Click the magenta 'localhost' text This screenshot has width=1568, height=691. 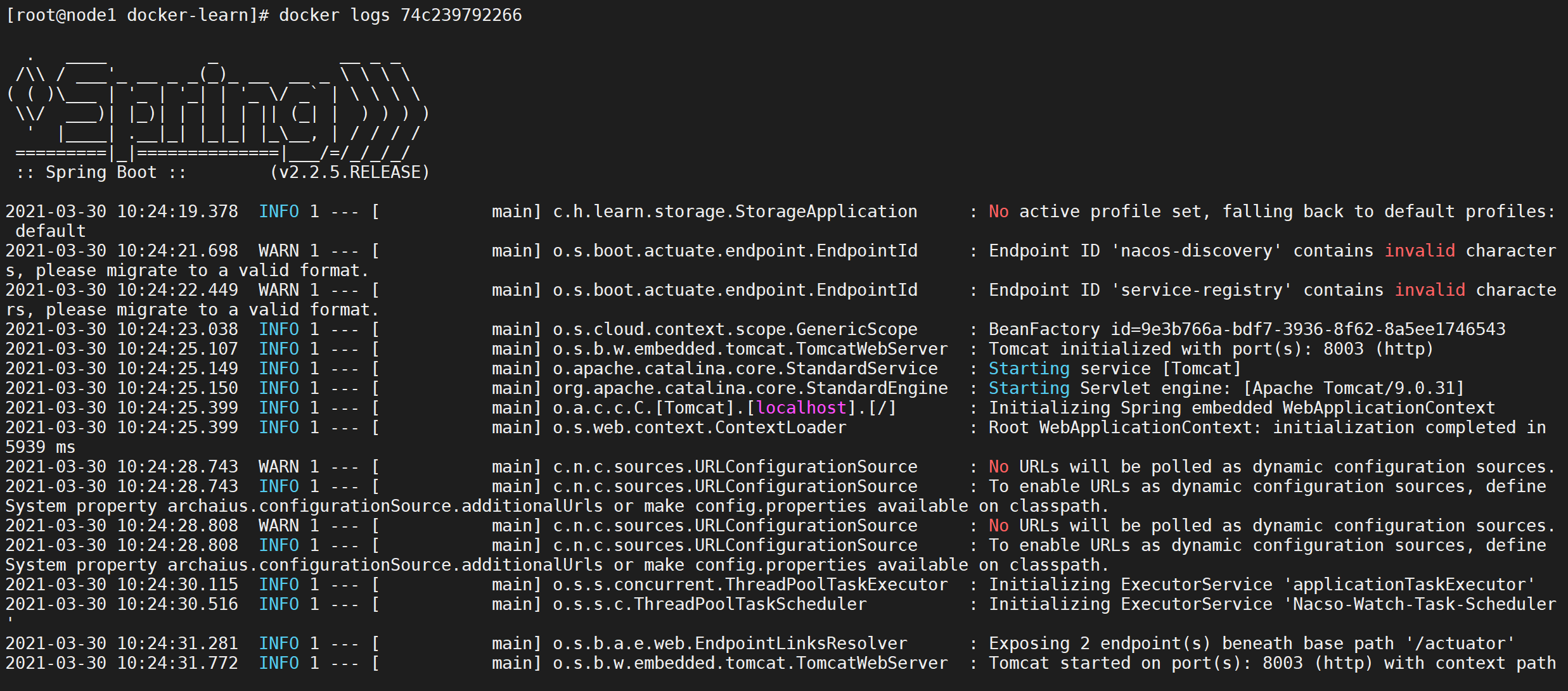[801, 408]
